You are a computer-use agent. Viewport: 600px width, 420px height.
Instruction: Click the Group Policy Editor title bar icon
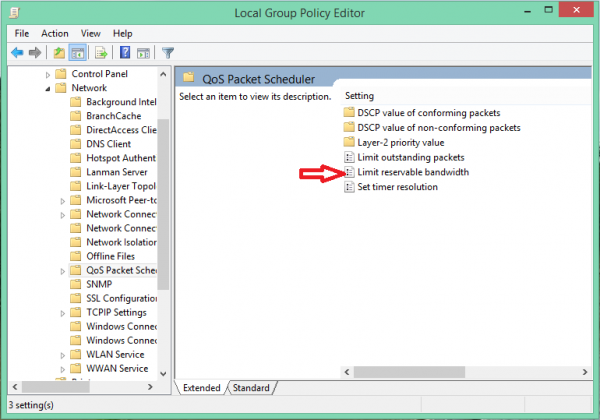(x=14, y=13)
